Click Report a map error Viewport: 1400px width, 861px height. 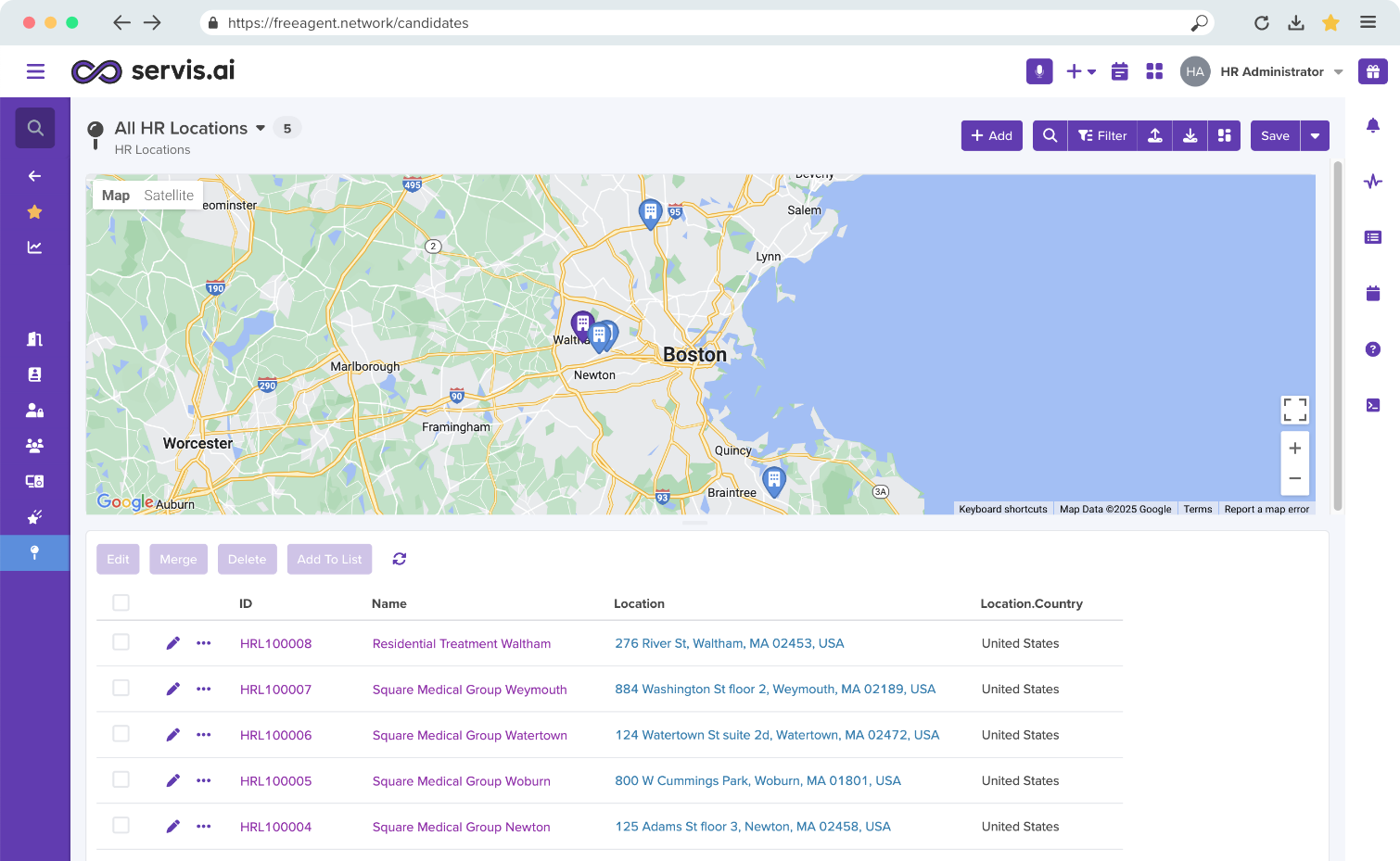tap(1266, 509)
